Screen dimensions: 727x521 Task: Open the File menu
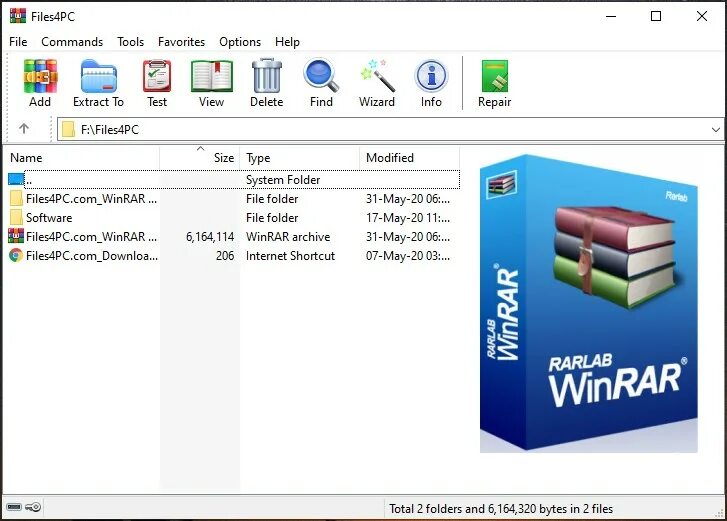point(18,42)
